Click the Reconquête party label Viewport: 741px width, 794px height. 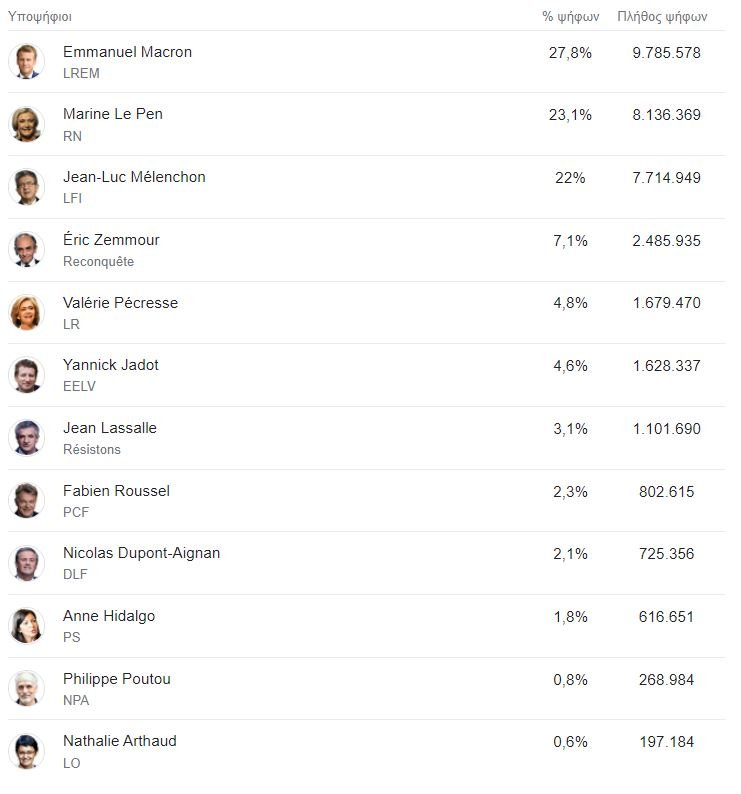[98, 262]
